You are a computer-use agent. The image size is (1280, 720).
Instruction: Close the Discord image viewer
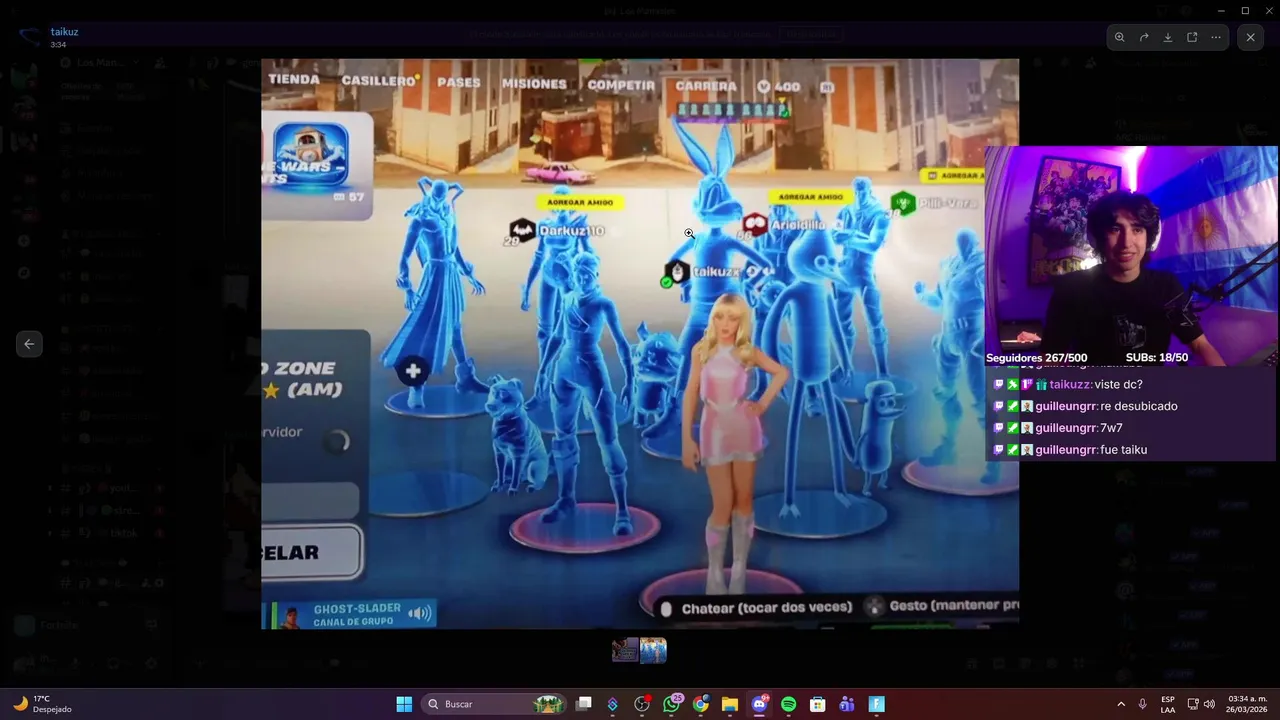(x=1250, y=37)
